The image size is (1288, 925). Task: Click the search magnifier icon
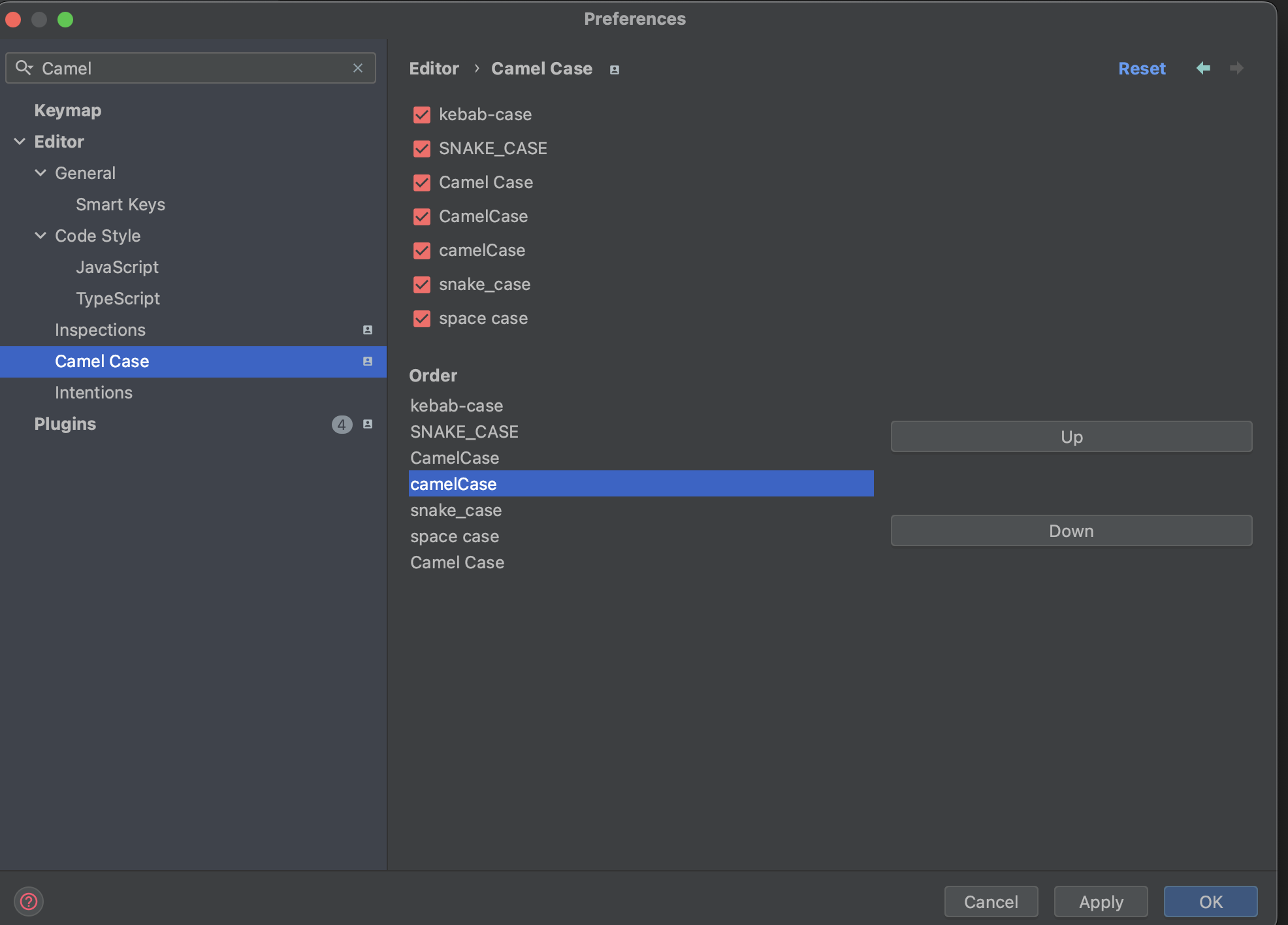click(24, 68)
